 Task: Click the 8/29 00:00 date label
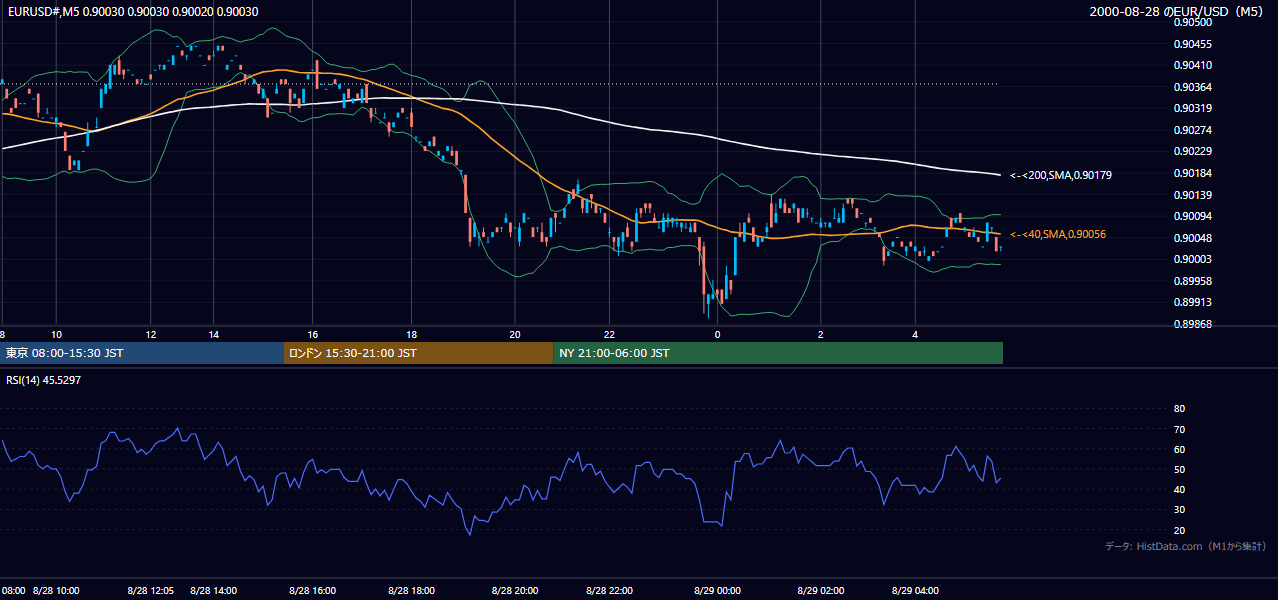click(x=716, y=591)
